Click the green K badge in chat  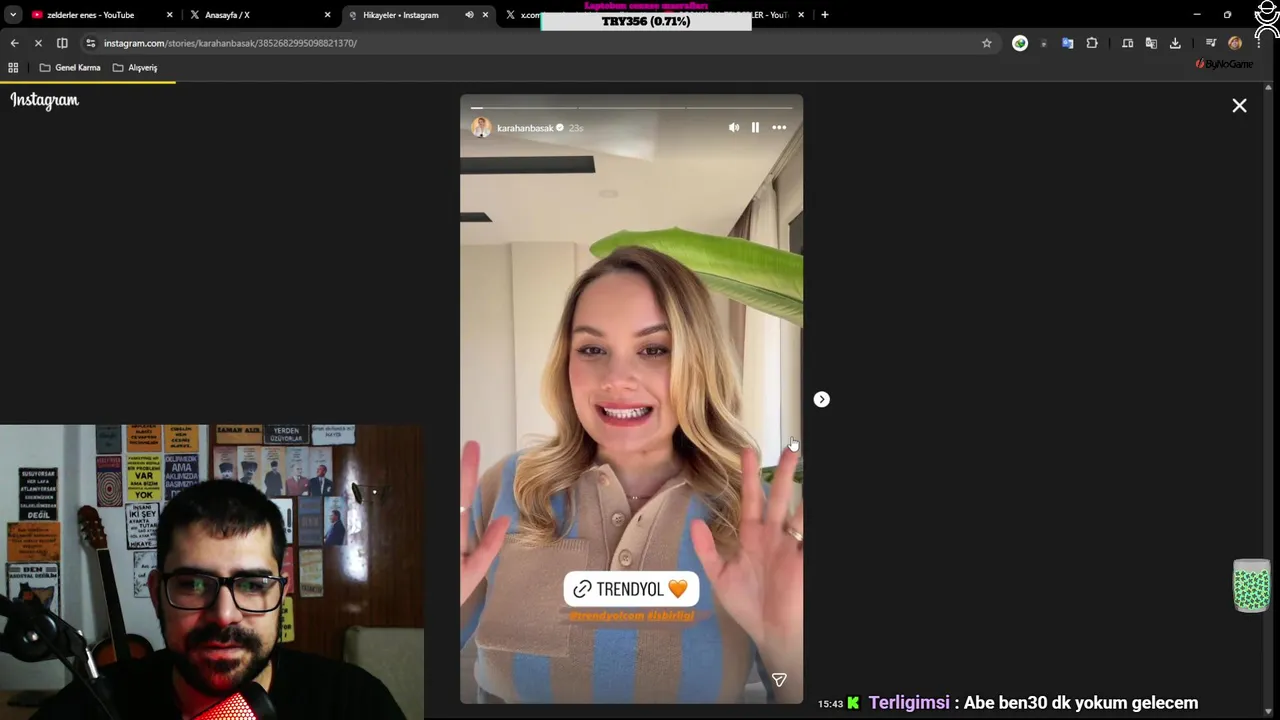coord(853,703)
